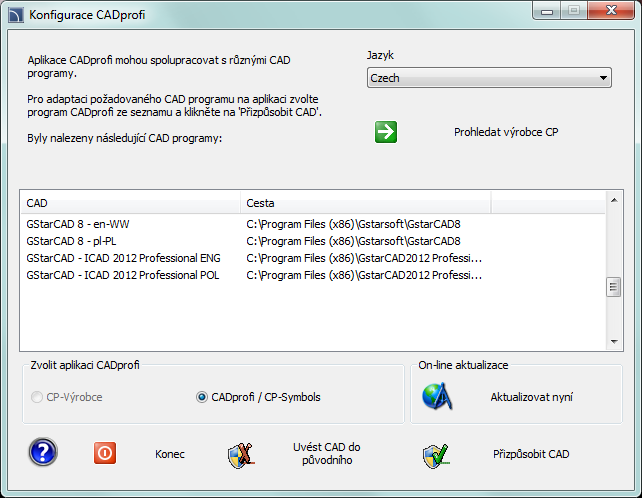Screen dimensions: 642x498
Task: Click the list scroll down arrow
Action: pyautogui.click(x=614, y=342)
